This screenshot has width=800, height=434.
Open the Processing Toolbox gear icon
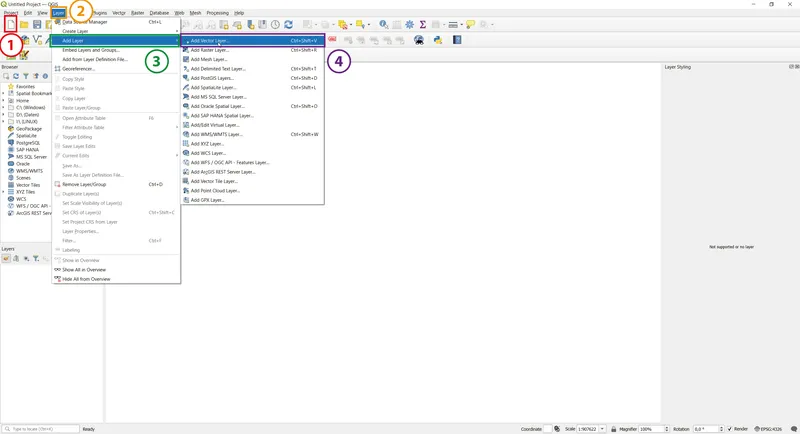(409, 24)
